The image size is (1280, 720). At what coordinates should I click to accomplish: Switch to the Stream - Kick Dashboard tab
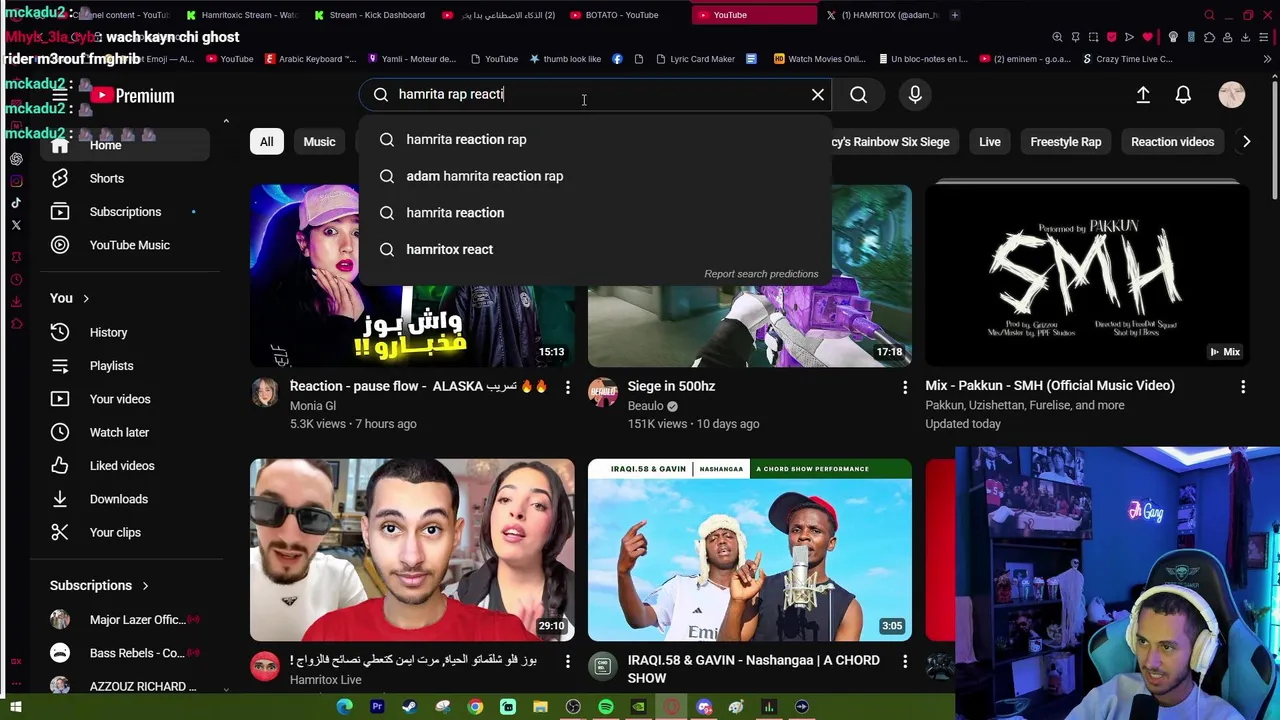tap(368, 15)
